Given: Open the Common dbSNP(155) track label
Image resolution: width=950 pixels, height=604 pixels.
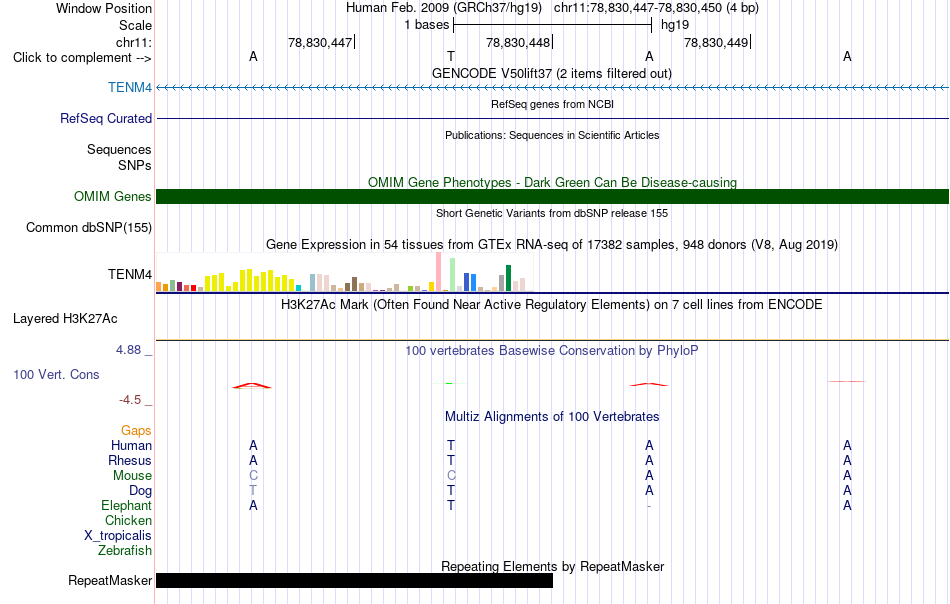Looking at the screenshot, I should 88,228.
